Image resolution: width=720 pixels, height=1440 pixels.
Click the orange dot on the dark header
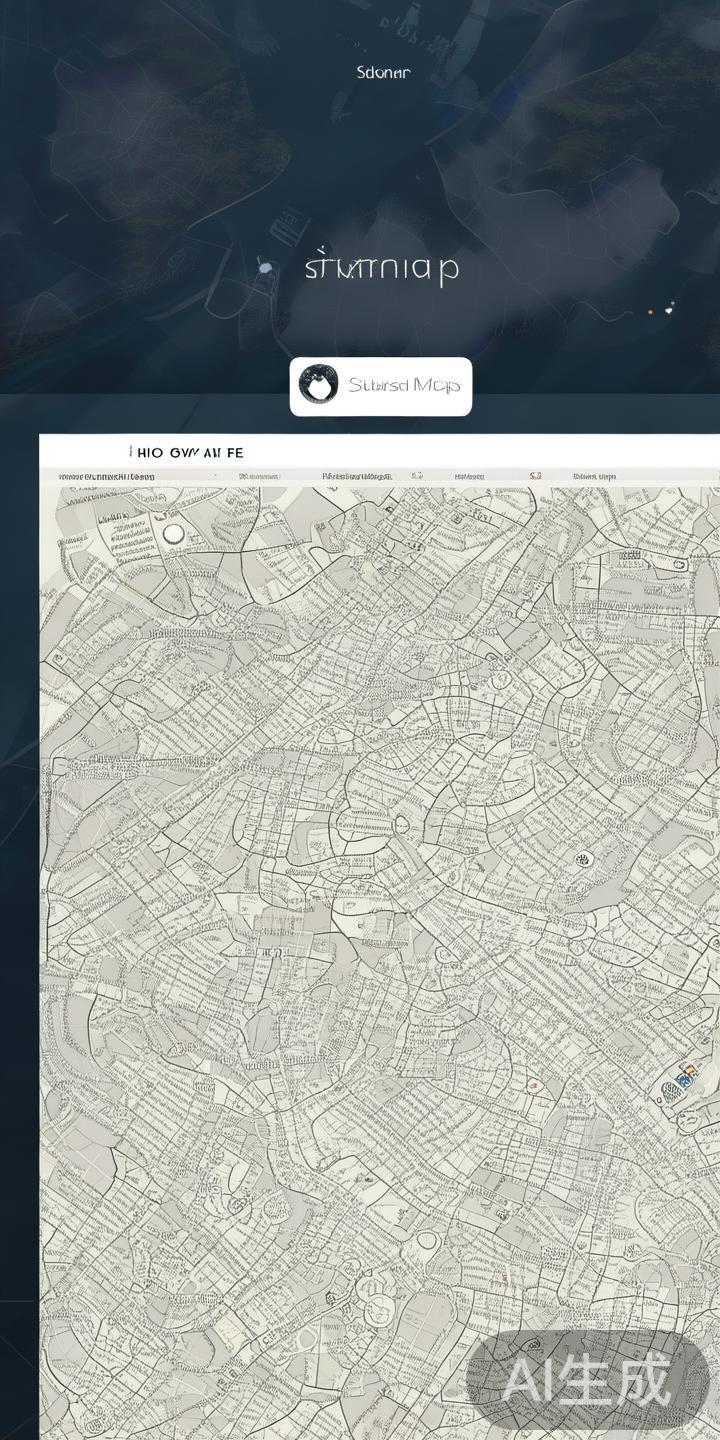point(651,312)
